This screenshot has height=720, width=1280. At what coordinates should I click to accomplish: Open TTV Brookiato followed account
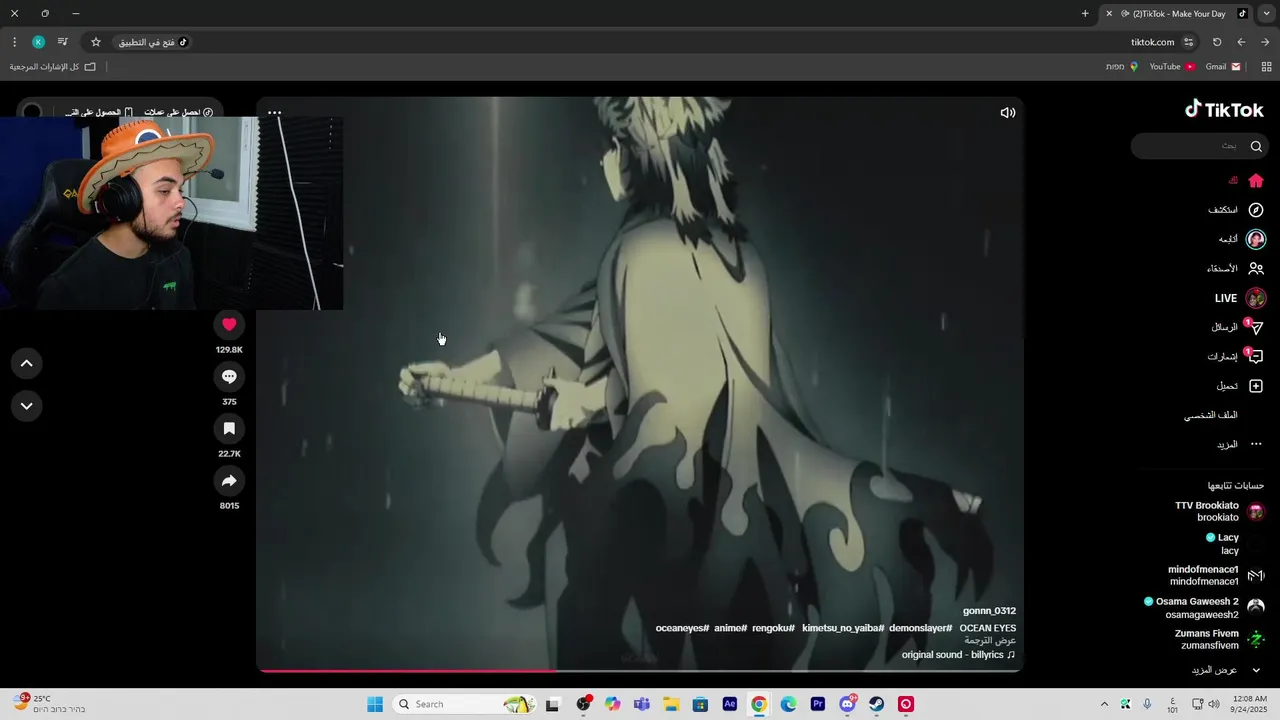pyautogui.click(x=1220, y=511)
